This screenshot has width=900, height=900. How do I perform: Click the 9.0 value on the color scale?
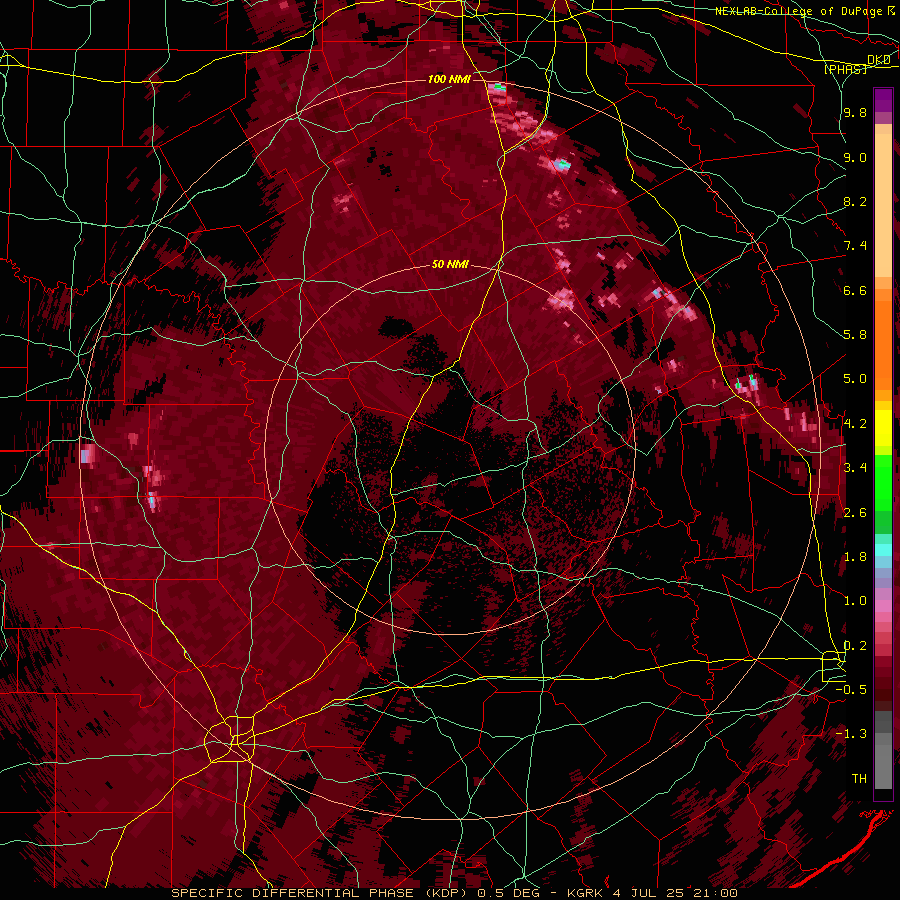[855, 157]
